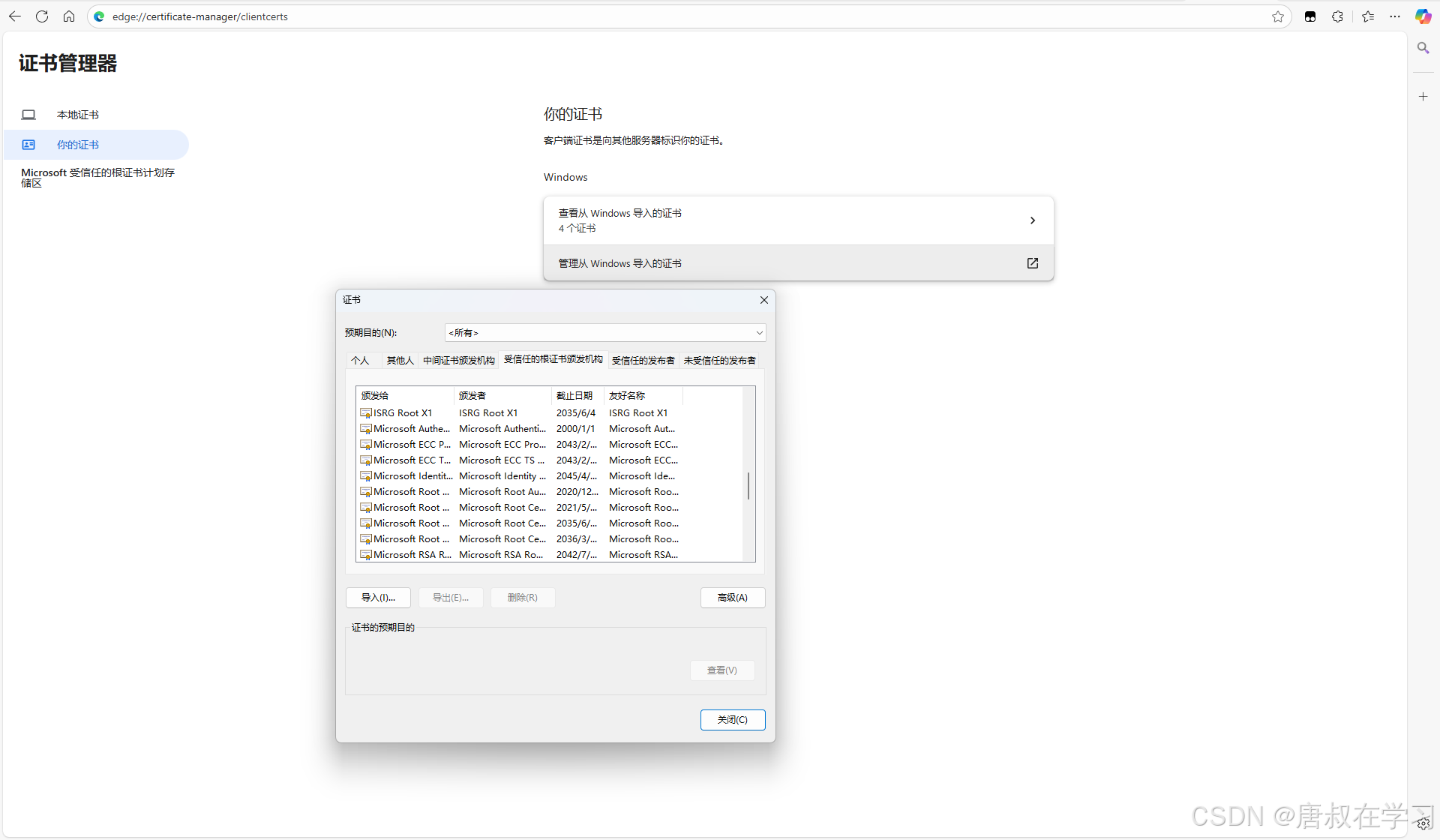
Task: Click the Microsoft Identit... certificate icon
Action: click(366, 476)
